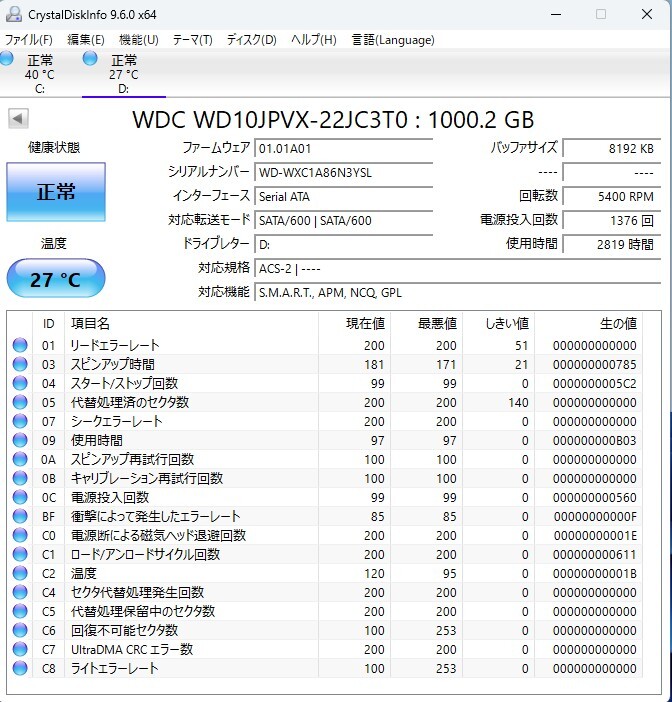
Task: Click the features field S.M.A.R.T., APM, NCQ, GPL
Action: pyautogui.click(x=458, y=293)
